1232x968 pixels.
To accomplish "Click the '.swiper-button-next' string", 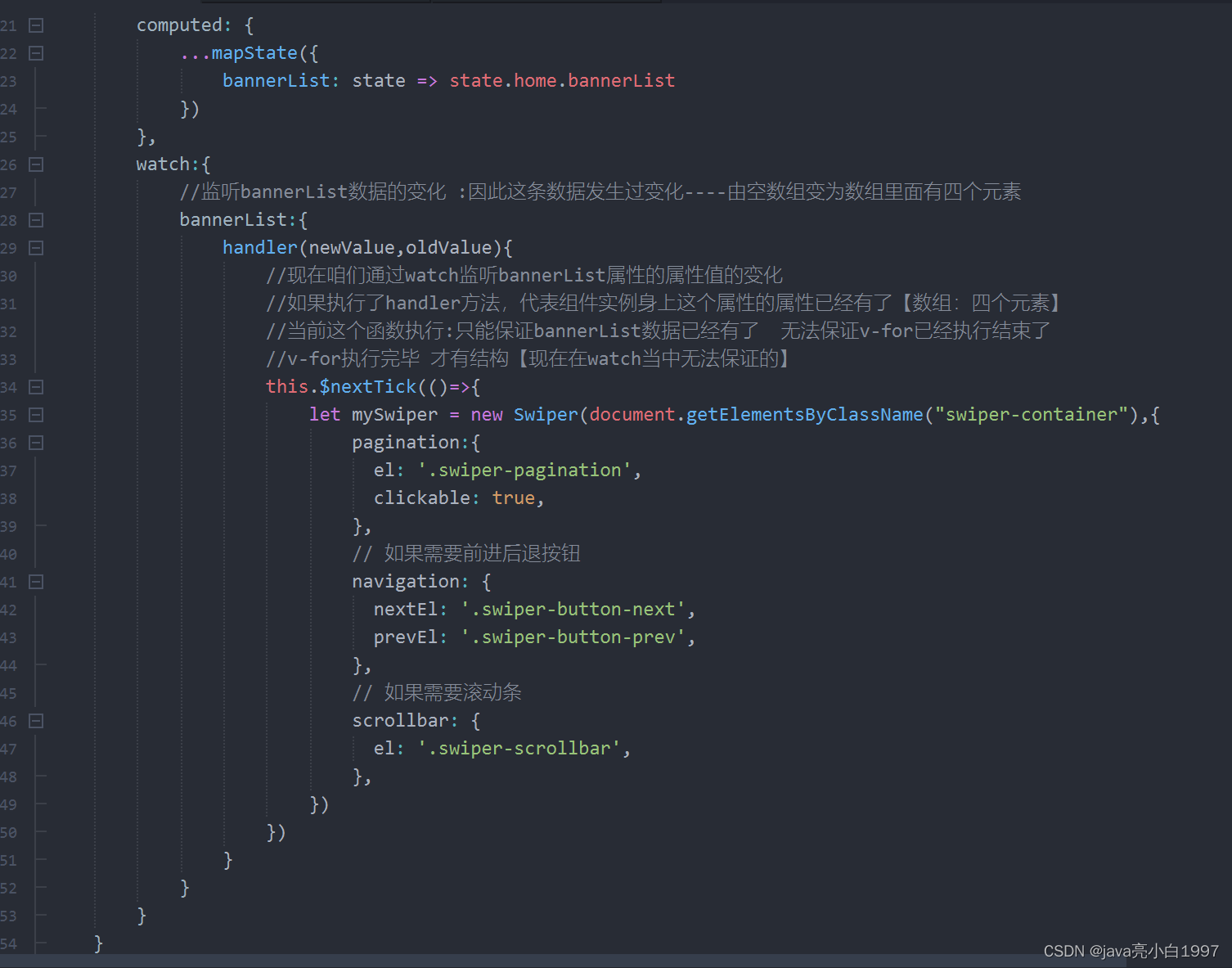I will [573, 610].
